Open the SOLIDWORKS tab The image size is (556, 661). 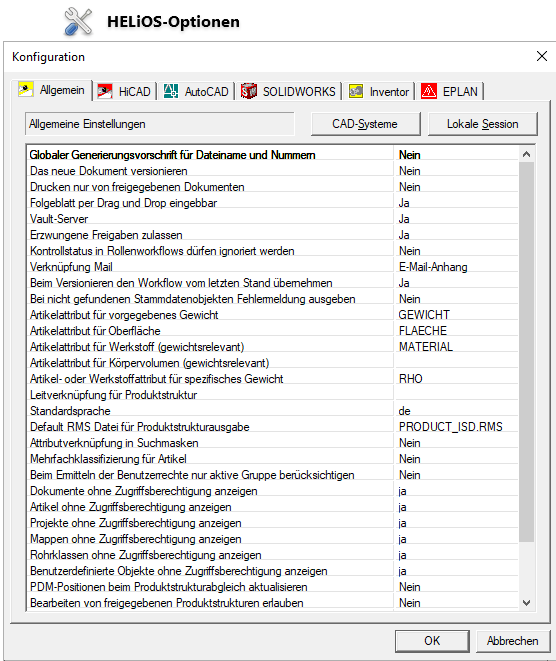click(289, 91)
